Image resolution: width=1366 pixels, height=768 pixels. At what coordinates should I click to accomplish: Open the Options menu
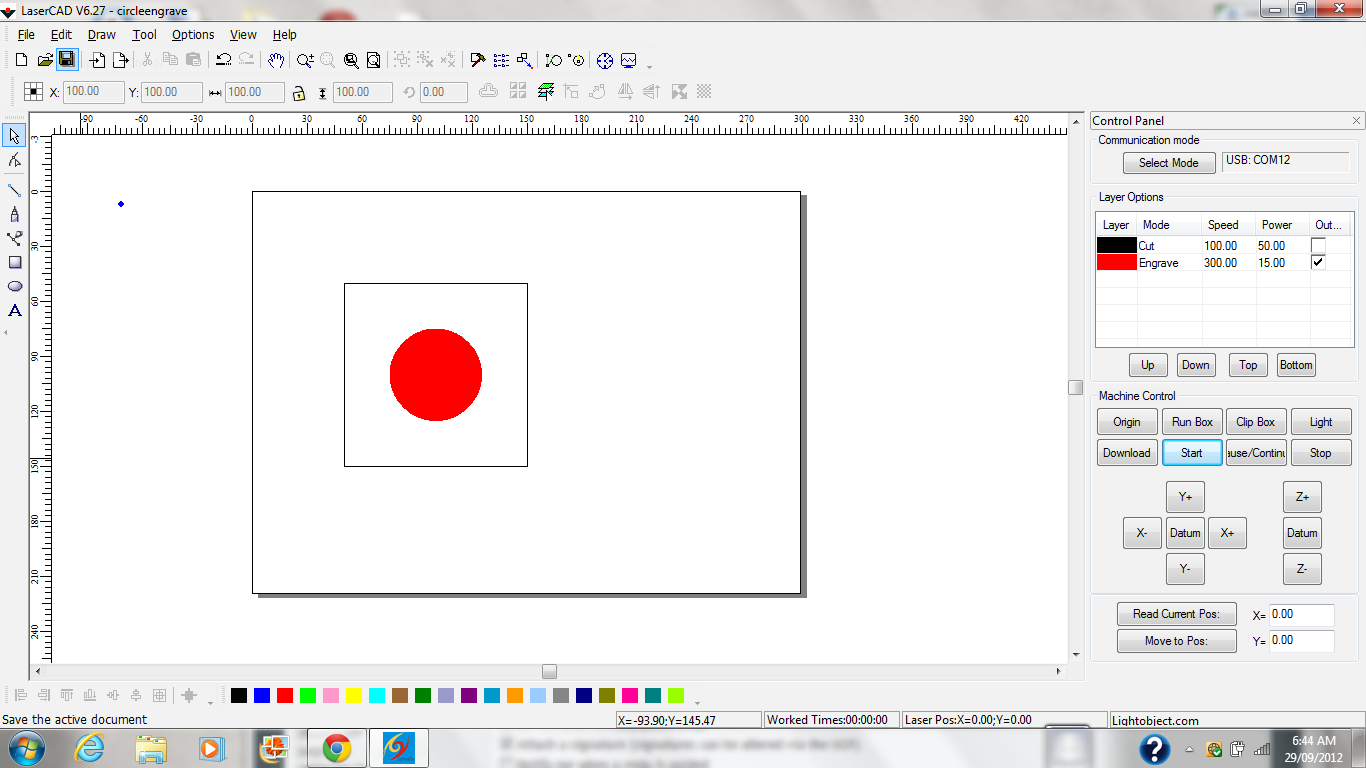(193, 35)
